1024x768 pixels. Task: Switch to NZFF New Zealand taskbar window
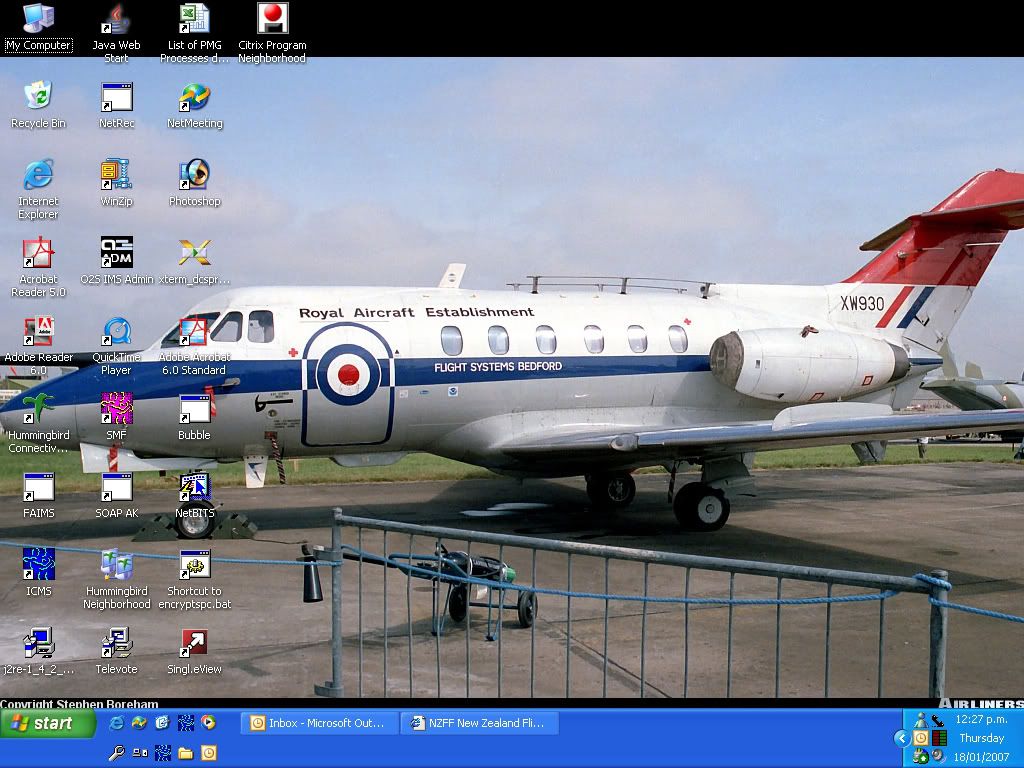[479, 723]
